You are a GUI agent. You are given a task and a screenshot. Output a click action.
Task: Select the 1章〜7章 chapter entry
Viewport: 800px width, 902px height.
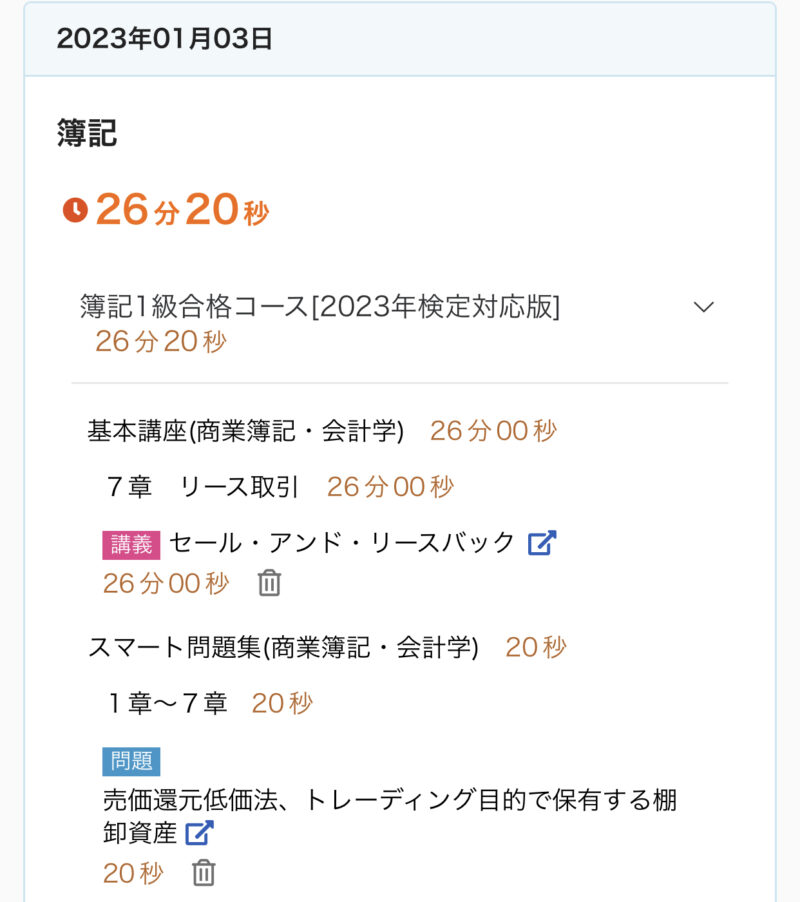tap(168, 704)
